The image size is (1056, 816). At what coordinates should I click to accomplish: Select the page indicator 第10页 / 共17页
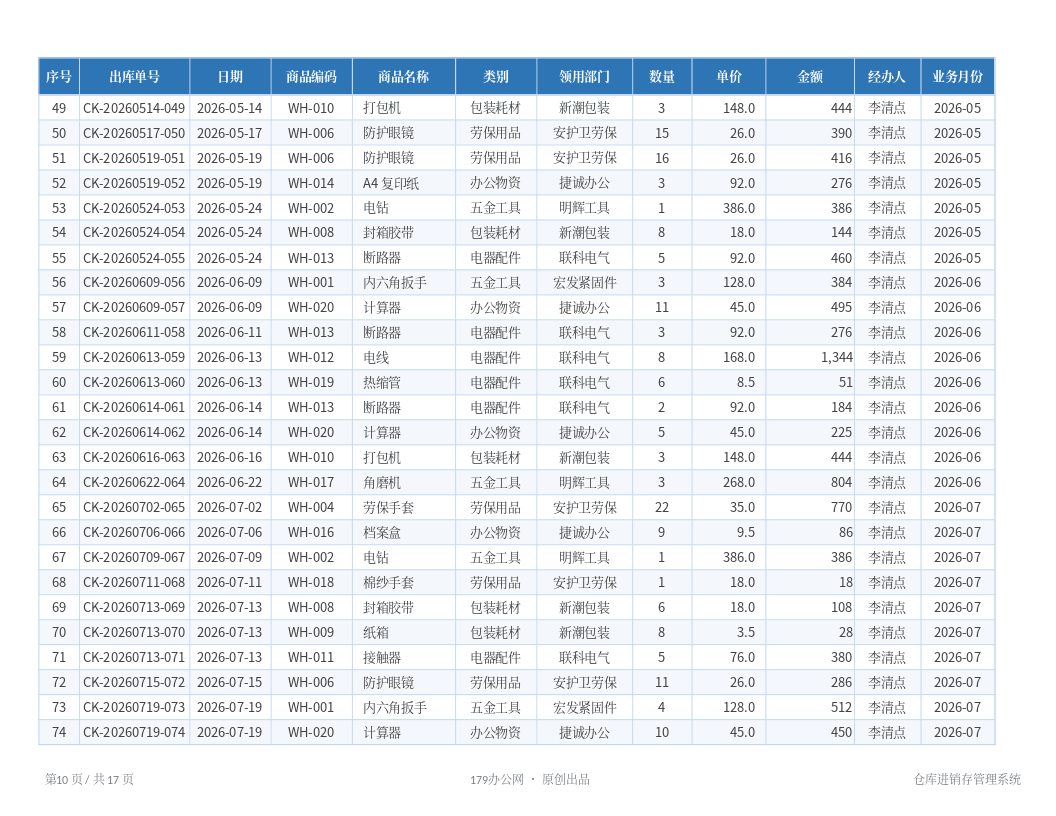90,779
